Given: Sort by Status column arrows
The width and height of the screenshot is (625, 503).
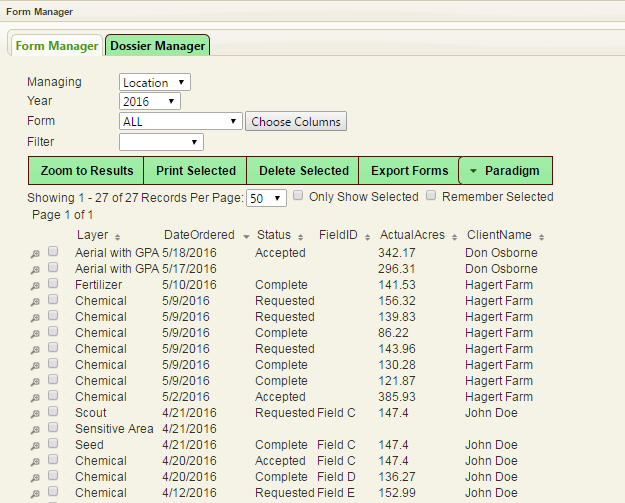Looking at the screenshot, I should pyautogui.click(x=301, y=237).
